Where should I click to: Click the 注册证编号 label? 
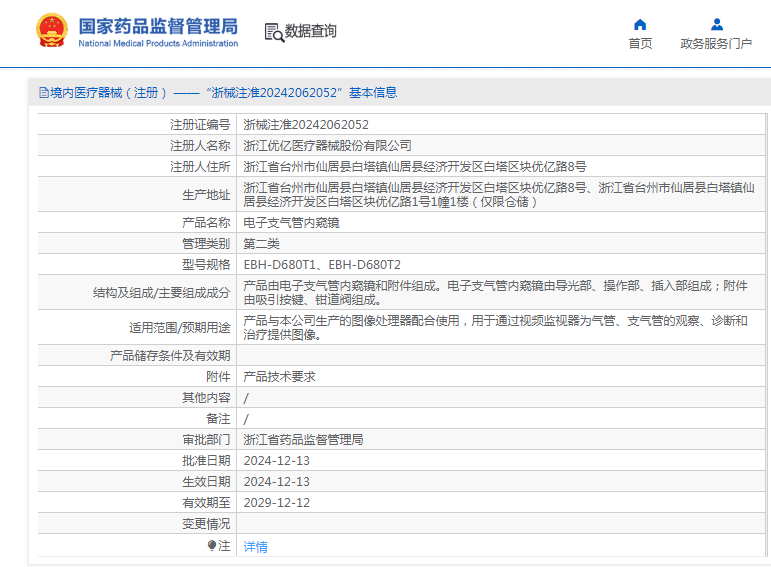(200, 125)
